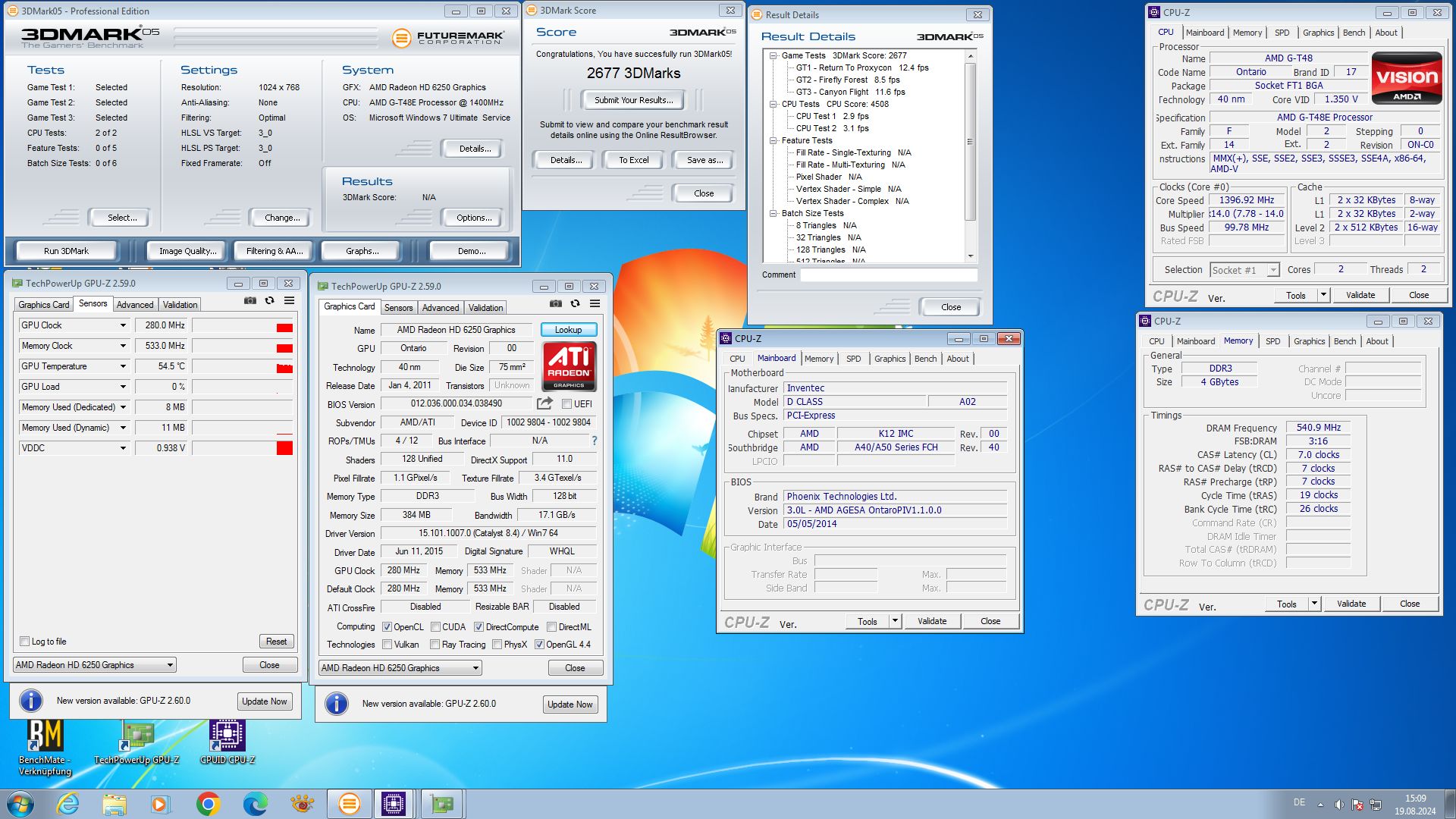
Task: Open the SPD tab in CPU-Z Mainboard window
Action: point(853,359)
